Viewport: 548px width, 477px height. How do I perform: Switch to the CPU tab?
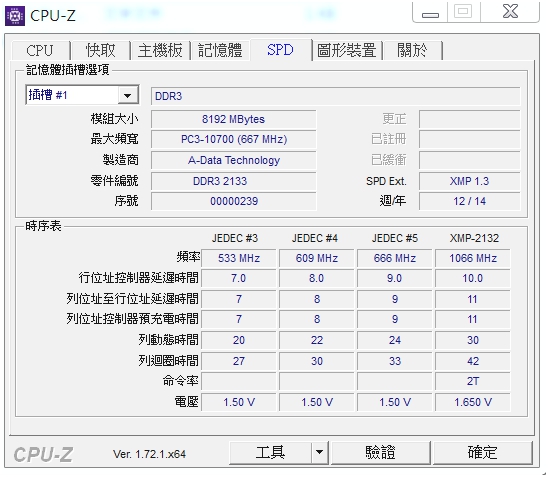pyautogui.click(x=39, y=50)
